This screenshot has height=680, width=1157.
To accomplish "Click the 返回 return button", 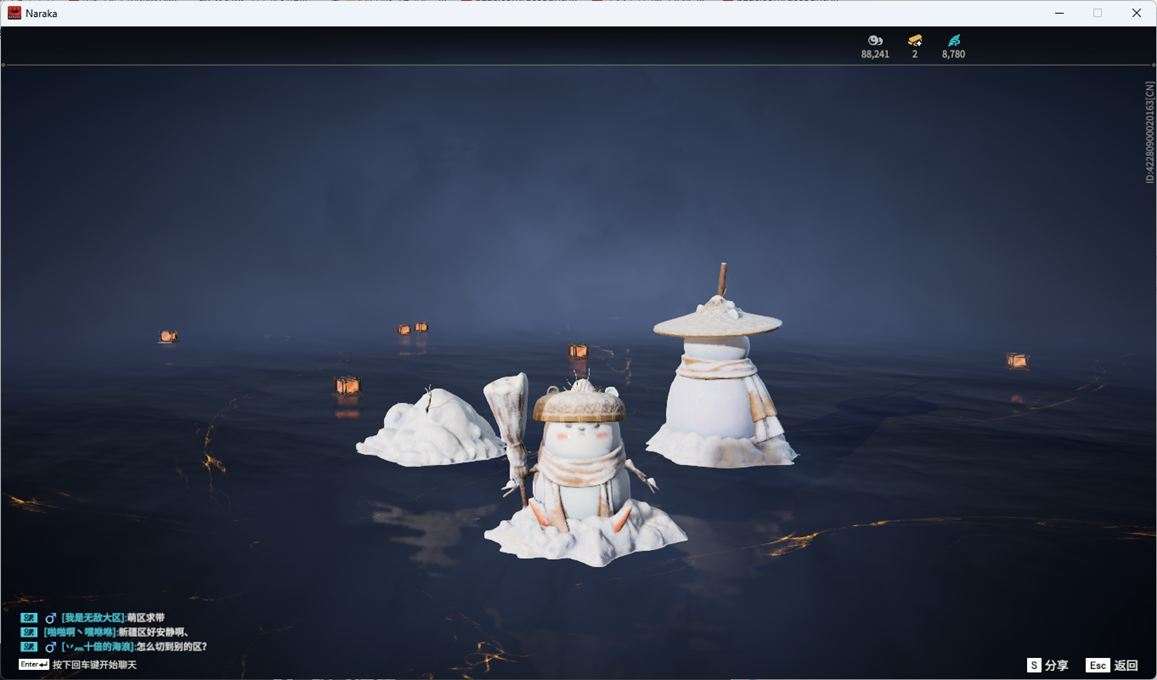I will pyautogui.click(x=1125, y=665).
